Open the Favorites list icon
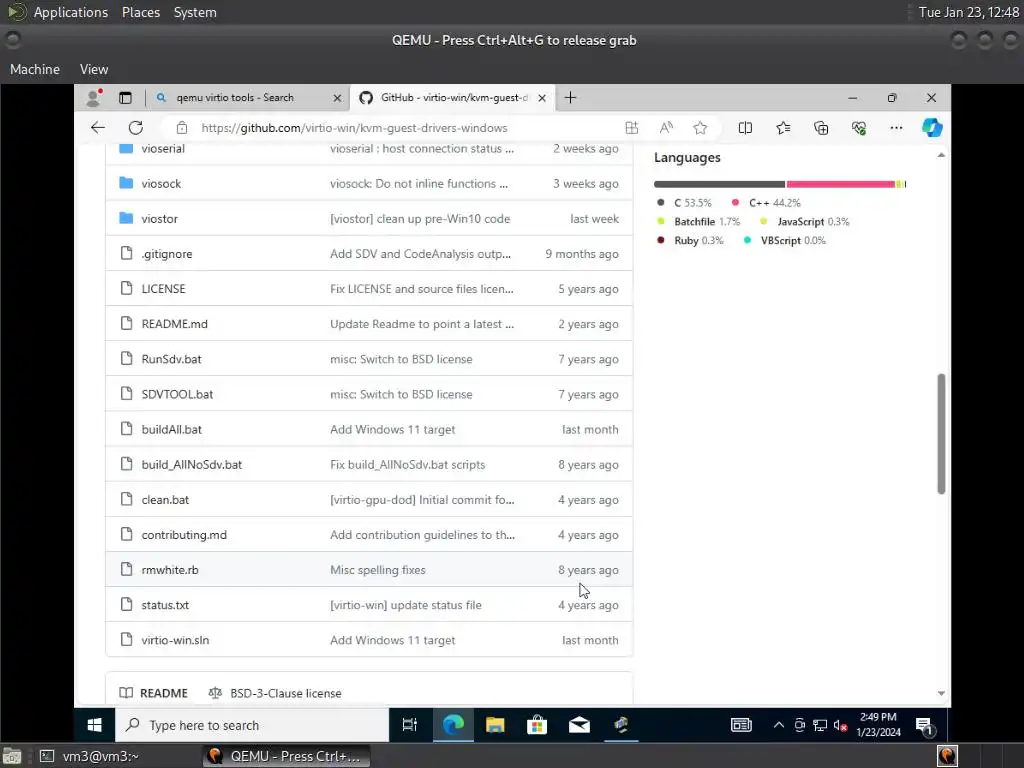 coord(783,128)
